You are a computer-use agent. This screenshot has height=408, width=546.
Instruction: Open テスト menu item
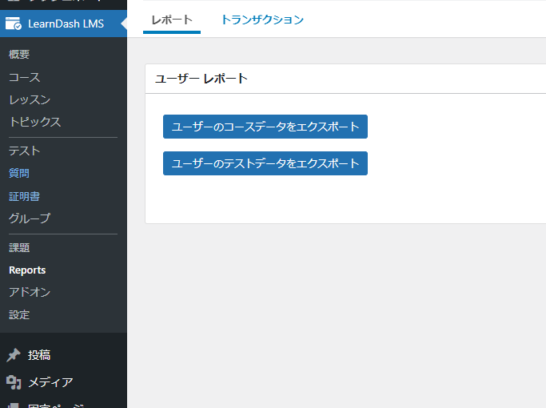(24, 151)
